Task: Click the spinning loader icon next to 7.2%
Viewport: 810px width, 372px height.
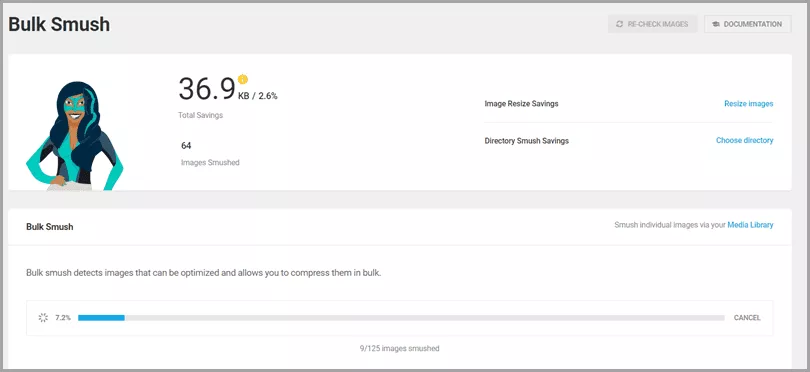Action: point(43,318)
